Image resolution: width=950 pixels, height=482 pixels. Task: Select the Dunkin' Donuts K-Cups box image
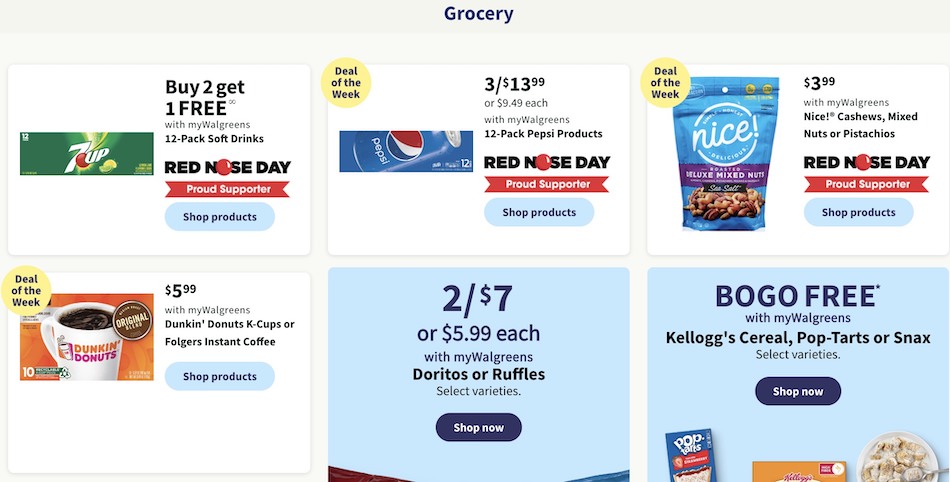(x=87, y=337)
